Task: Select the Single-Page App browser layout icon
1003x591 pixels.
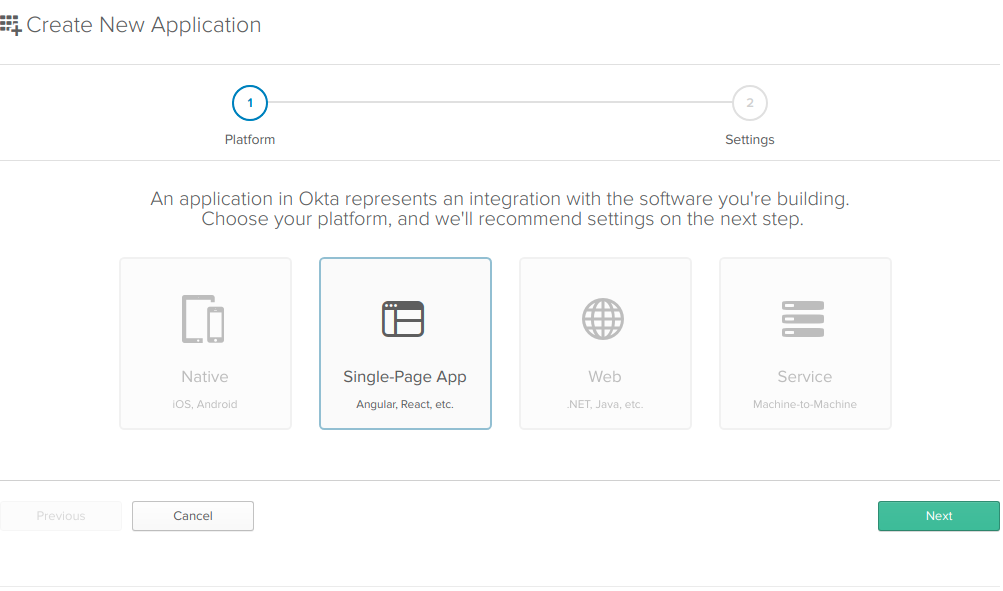Action: pyautogui.click(x=404, y=319)
